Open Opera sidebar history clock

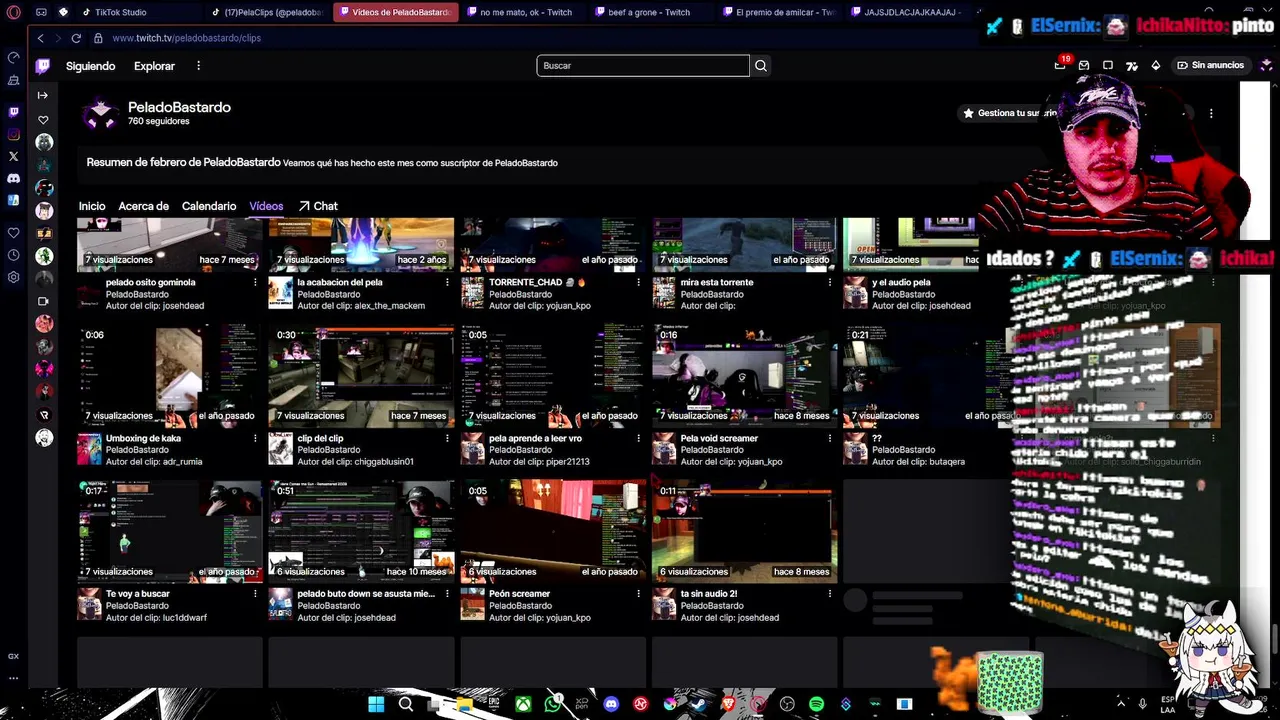click(13, 255)
